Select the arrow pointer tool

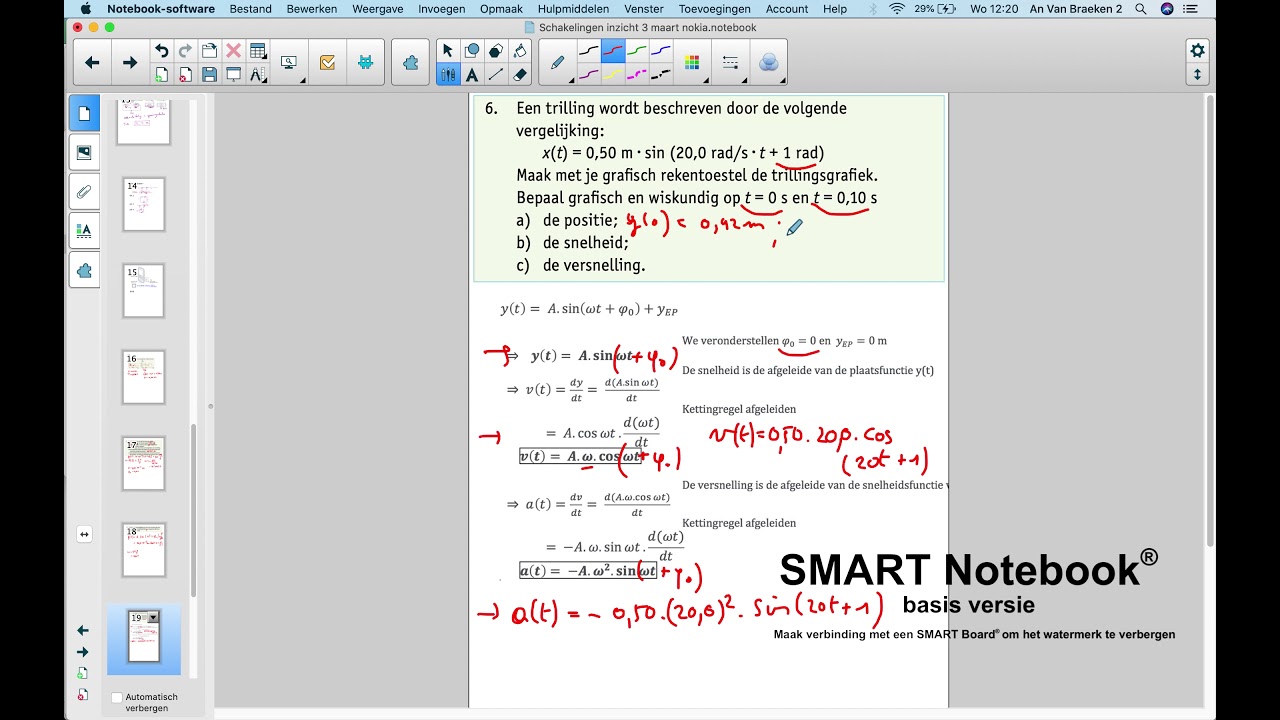tap(447, 51)
